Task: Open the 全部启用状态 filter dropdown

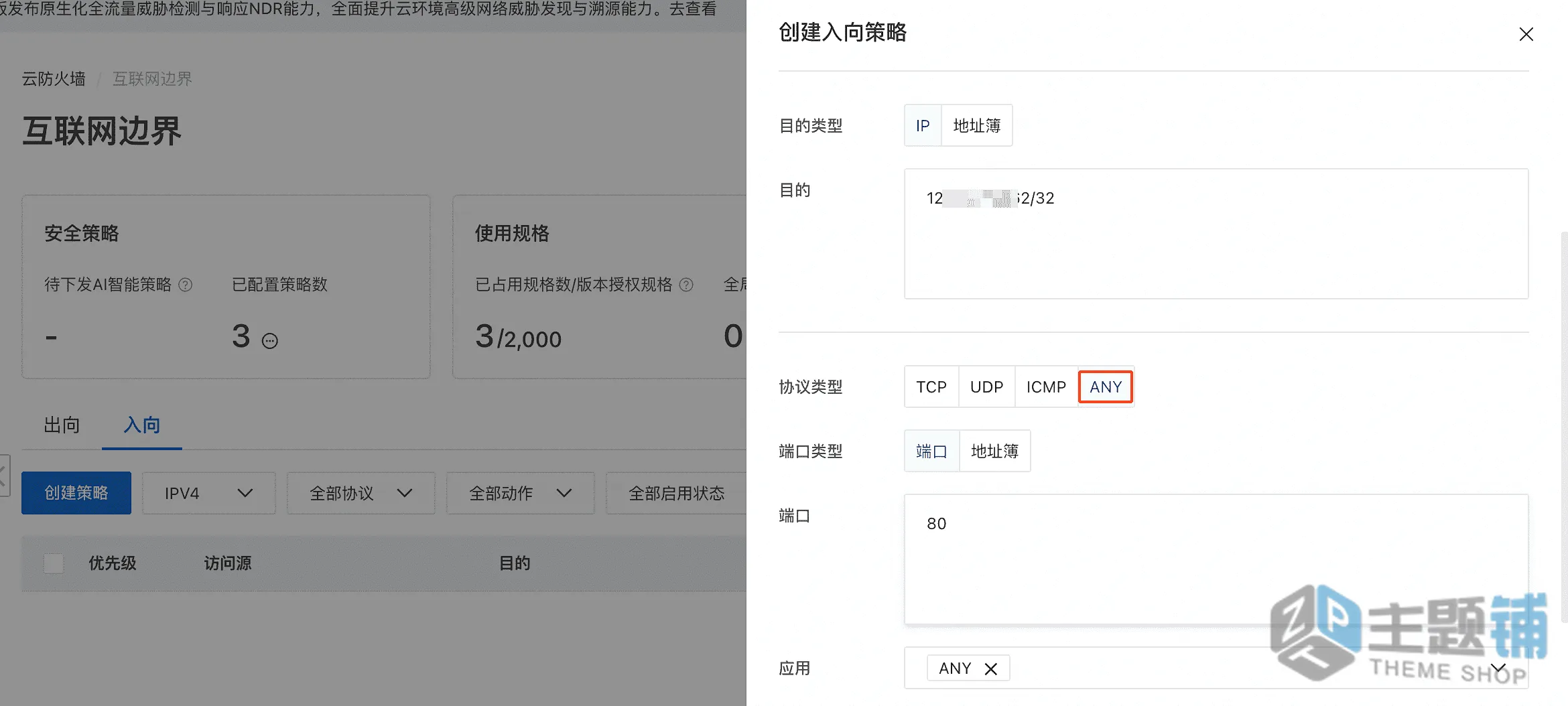Action: click(676, 493)
